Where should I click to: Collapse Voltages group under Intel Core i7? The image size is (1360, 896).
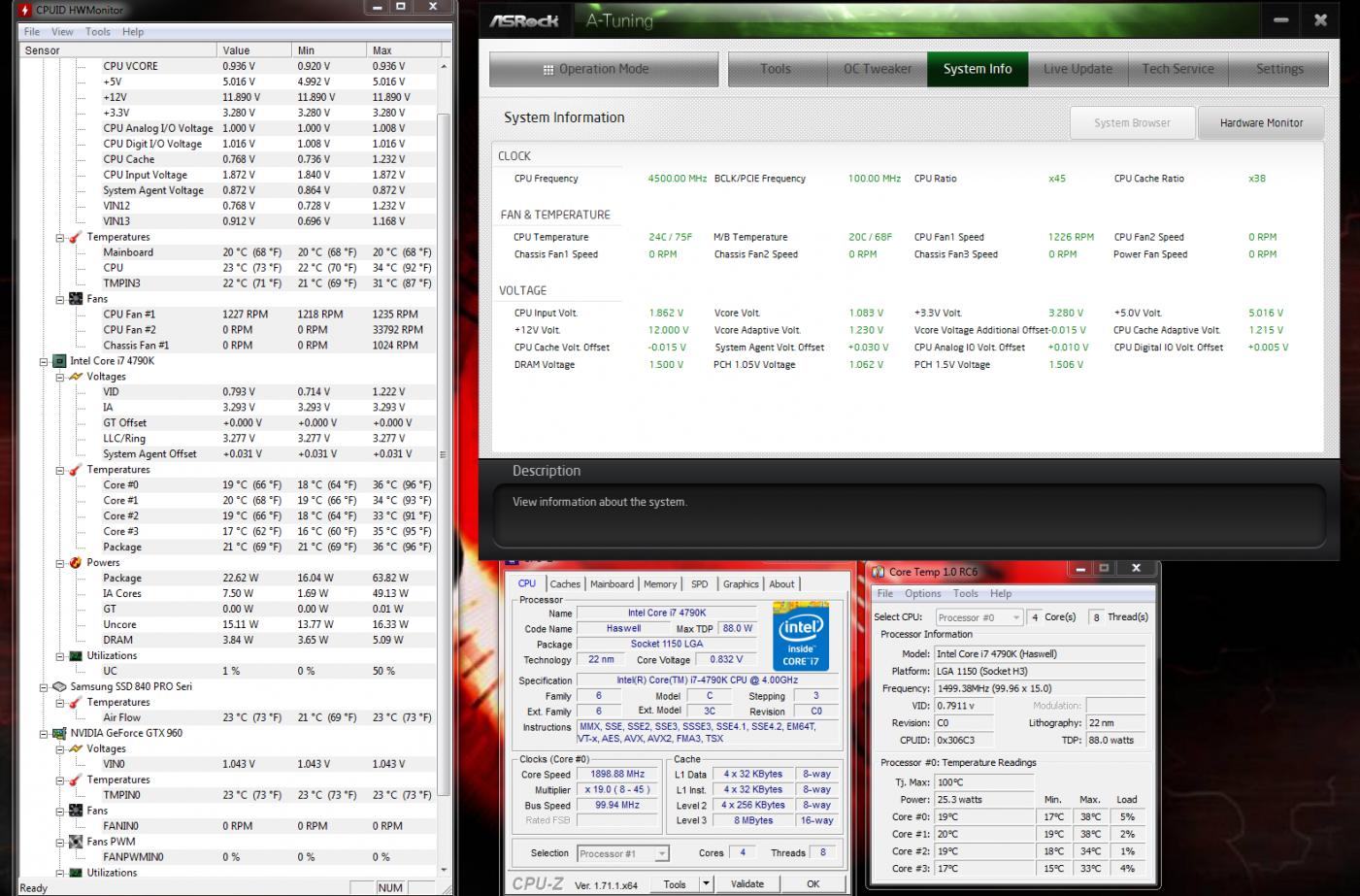pyautogui.click(x=59, y=377)
